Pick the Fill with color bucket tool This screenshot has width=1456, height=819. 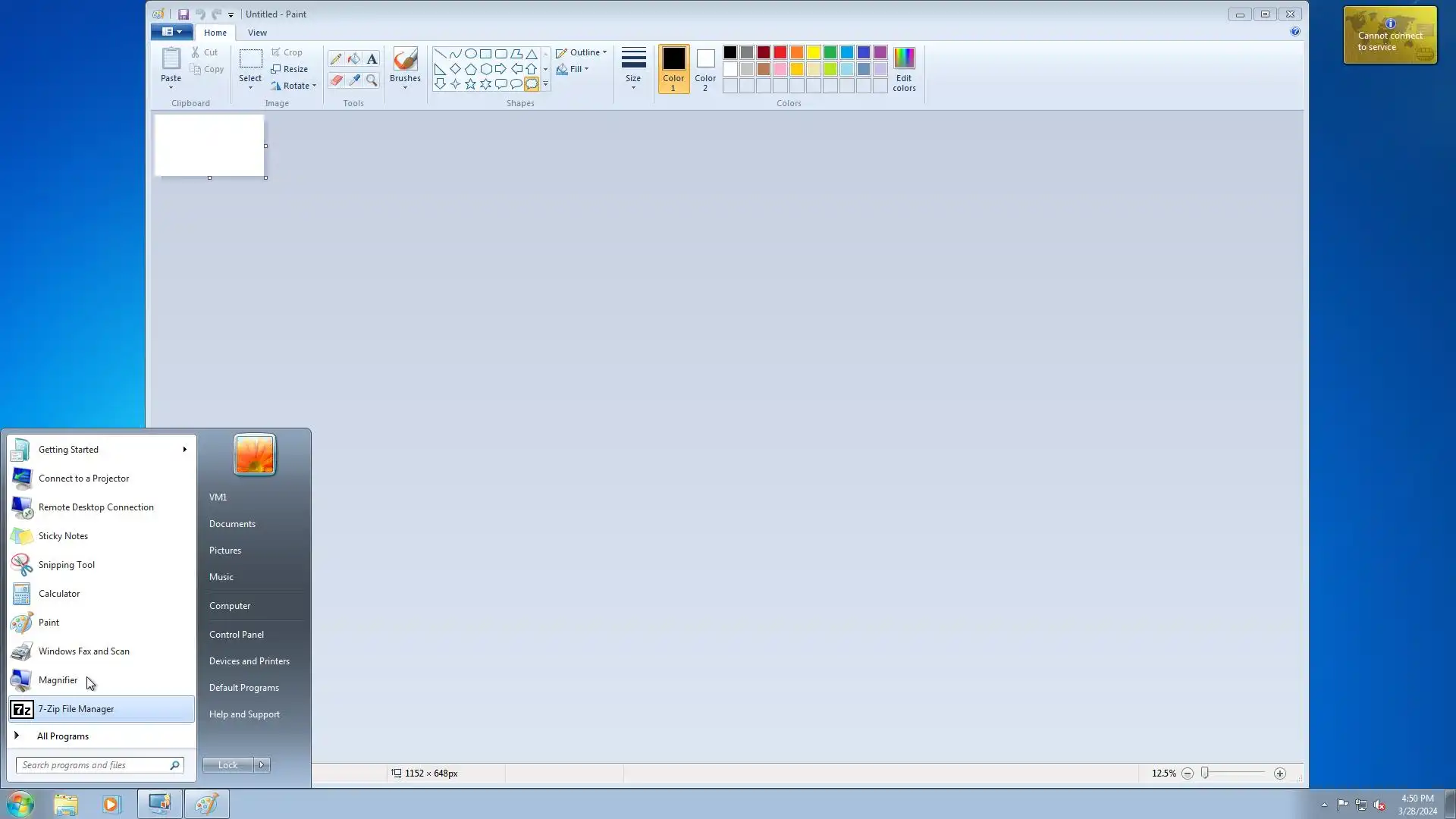coord(354,59)
